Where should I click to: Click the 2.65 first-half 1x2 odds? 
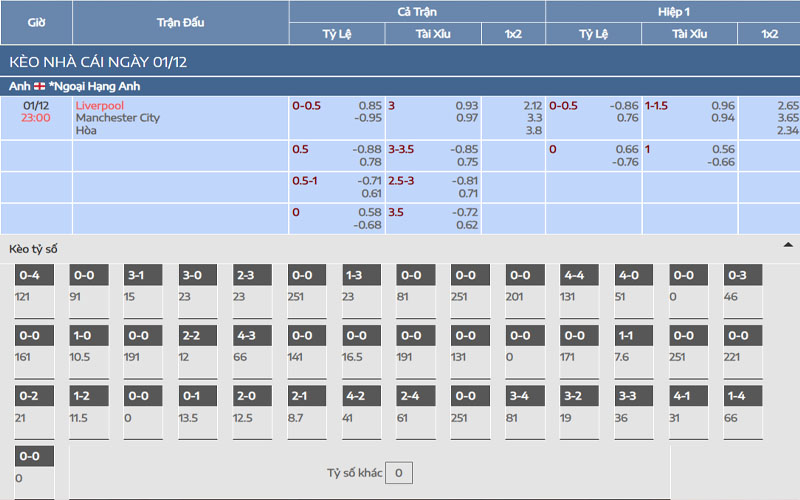point(786,105)
